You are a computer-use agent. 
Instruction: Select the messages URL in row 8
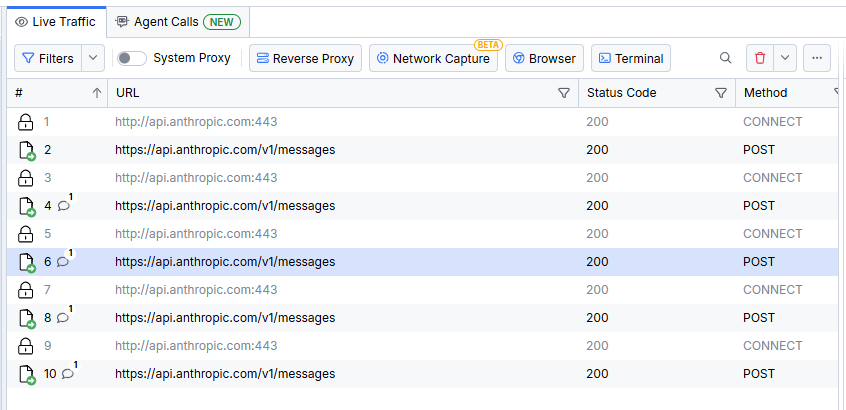click(225, 318)
